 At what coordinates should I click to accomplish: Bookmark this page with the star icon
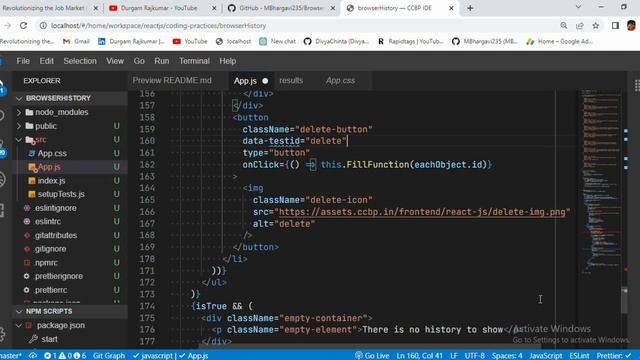click(x=596, y=25)
